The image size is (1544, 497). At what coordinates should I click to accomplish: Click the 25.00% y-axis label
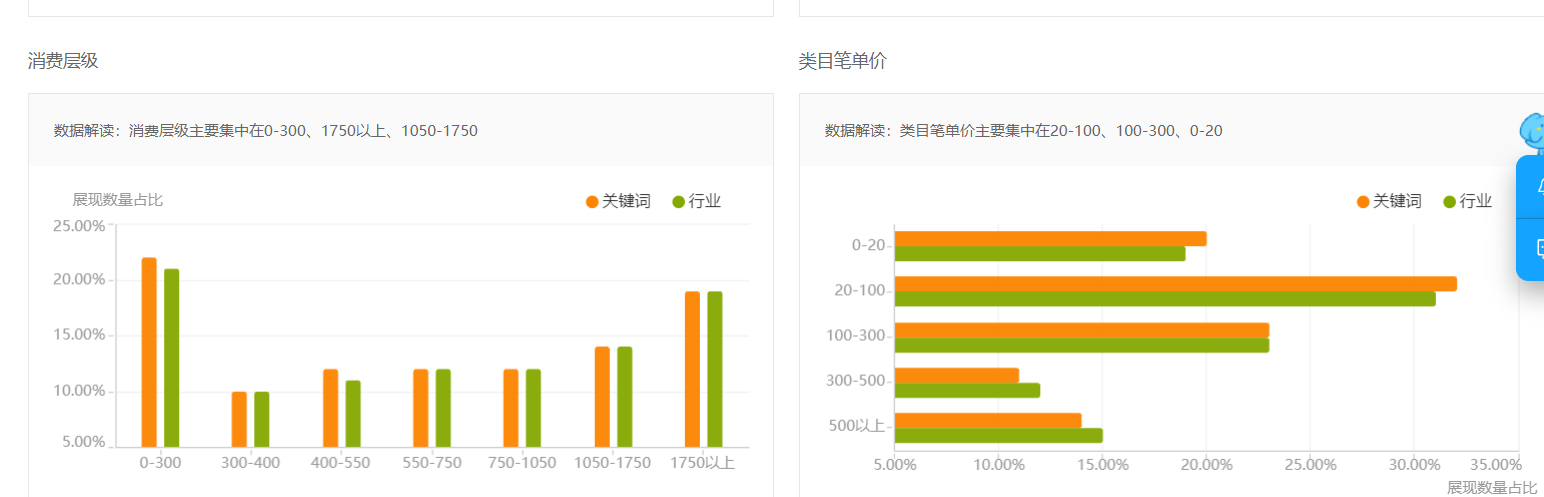(x=79, y=226)
